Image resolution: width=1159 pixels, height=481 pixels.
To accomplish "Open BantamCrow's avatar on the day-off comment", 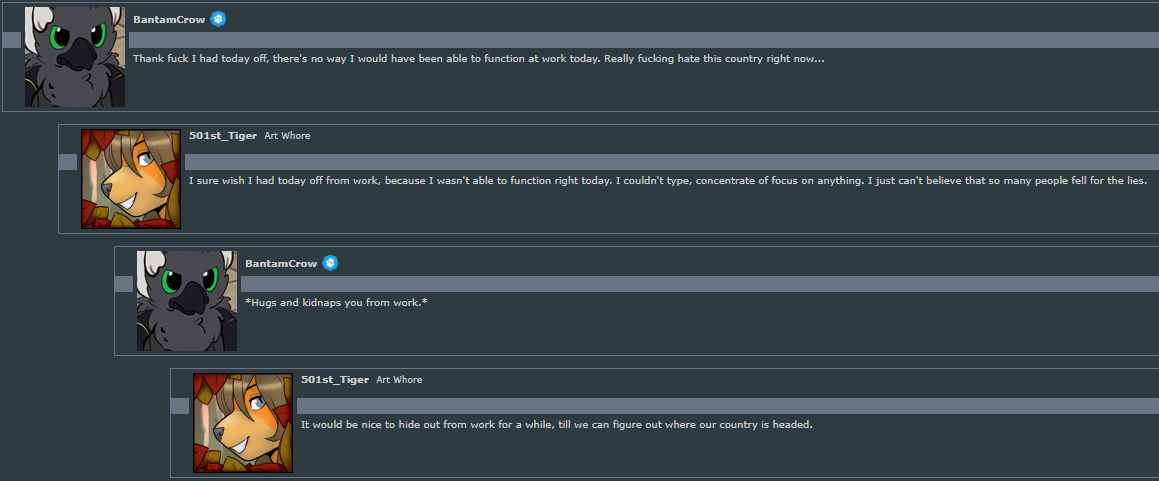I will tap(75, 56).
